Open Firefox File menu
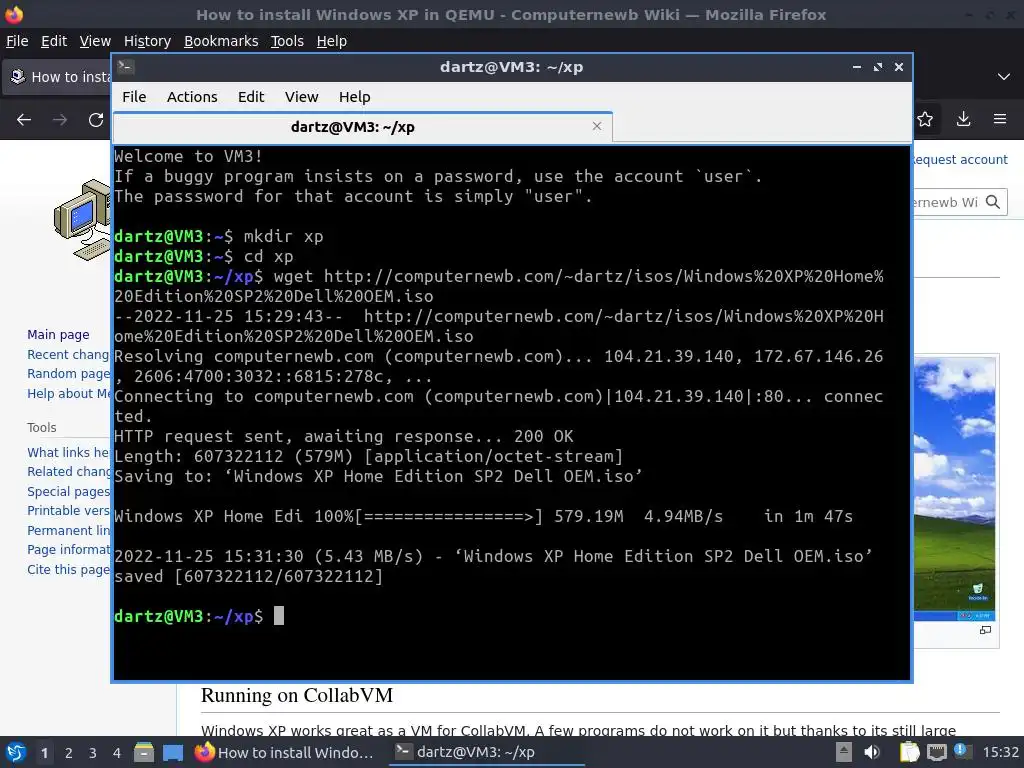1024x768 pixels. coord(17,41)
